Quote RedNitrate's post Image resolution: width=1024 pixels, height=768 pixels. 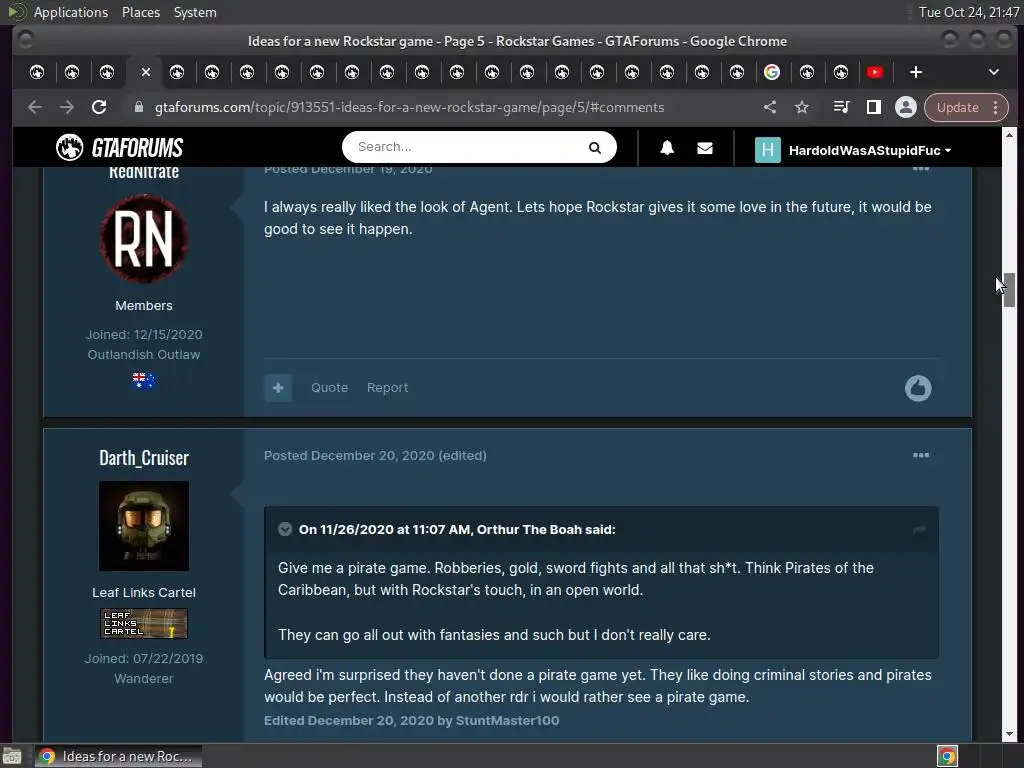point(329,387)
